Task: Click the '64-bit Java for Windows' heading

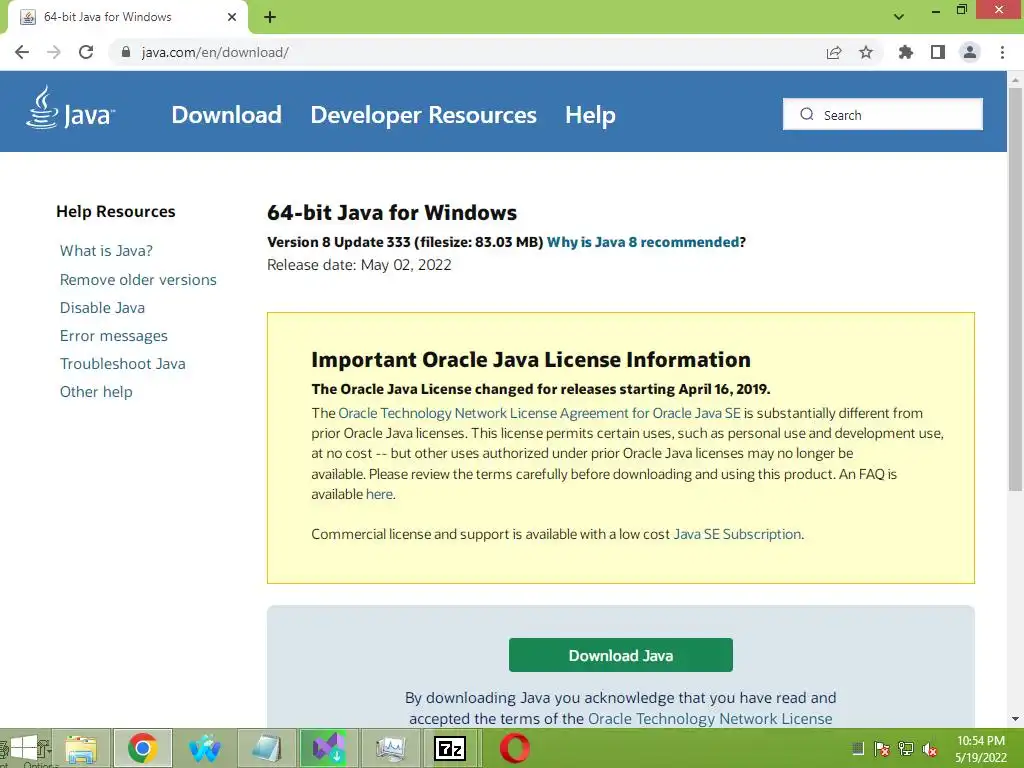Action: (392, 212)
